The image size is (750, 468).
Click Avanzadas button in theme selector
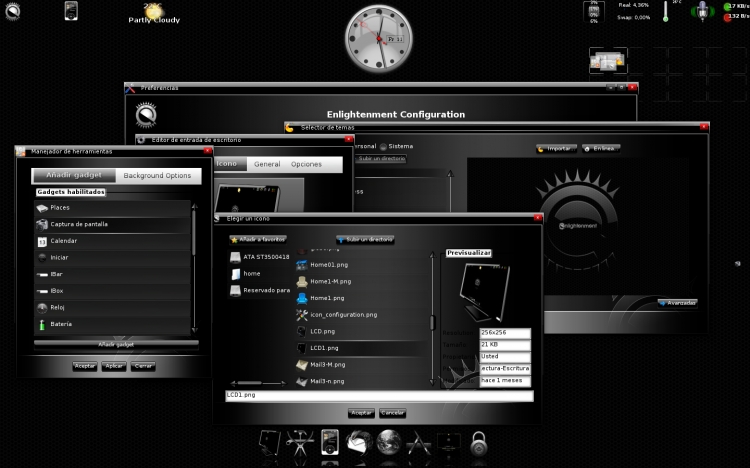click(x=677, y=303)
